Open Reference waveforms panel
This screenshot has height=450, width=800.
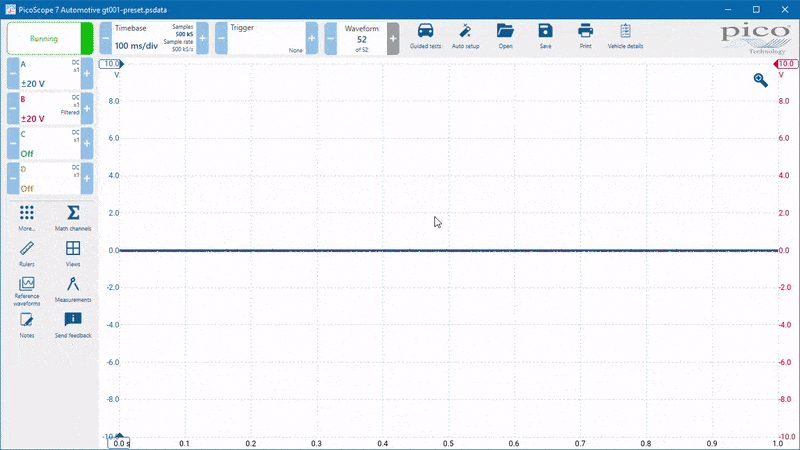tap(27, 291)
